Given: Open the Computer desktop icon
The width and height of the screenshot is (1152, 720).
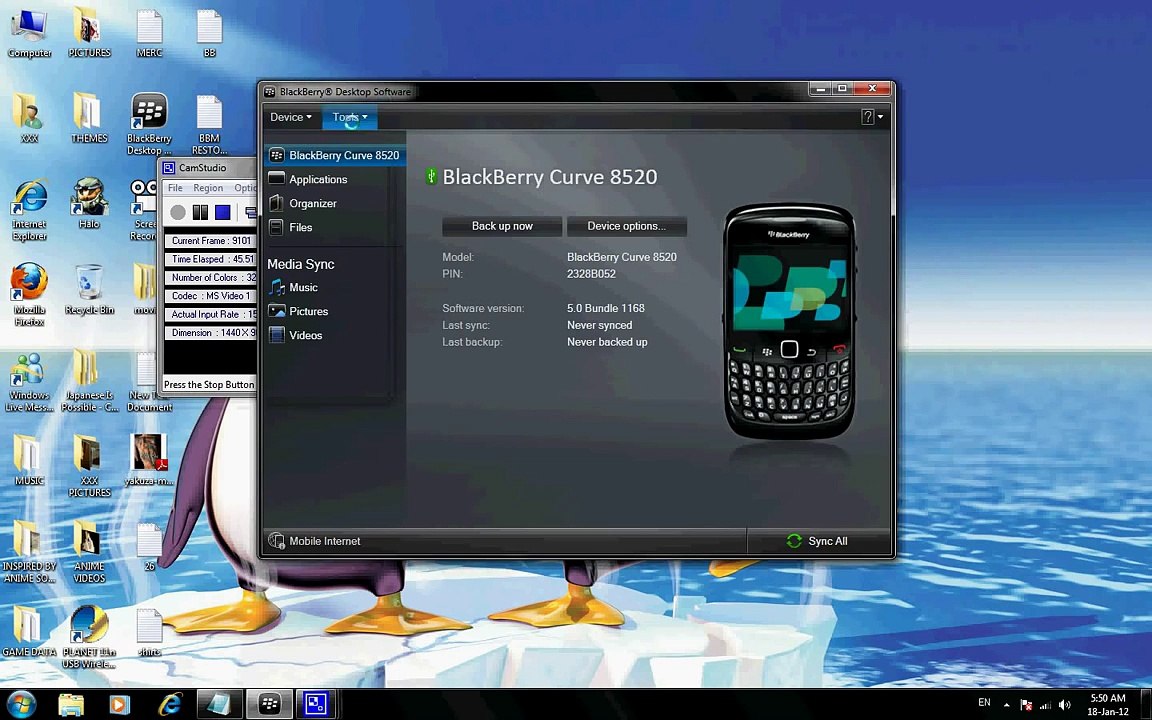Looking at the screenshot, I should [29, 33].
